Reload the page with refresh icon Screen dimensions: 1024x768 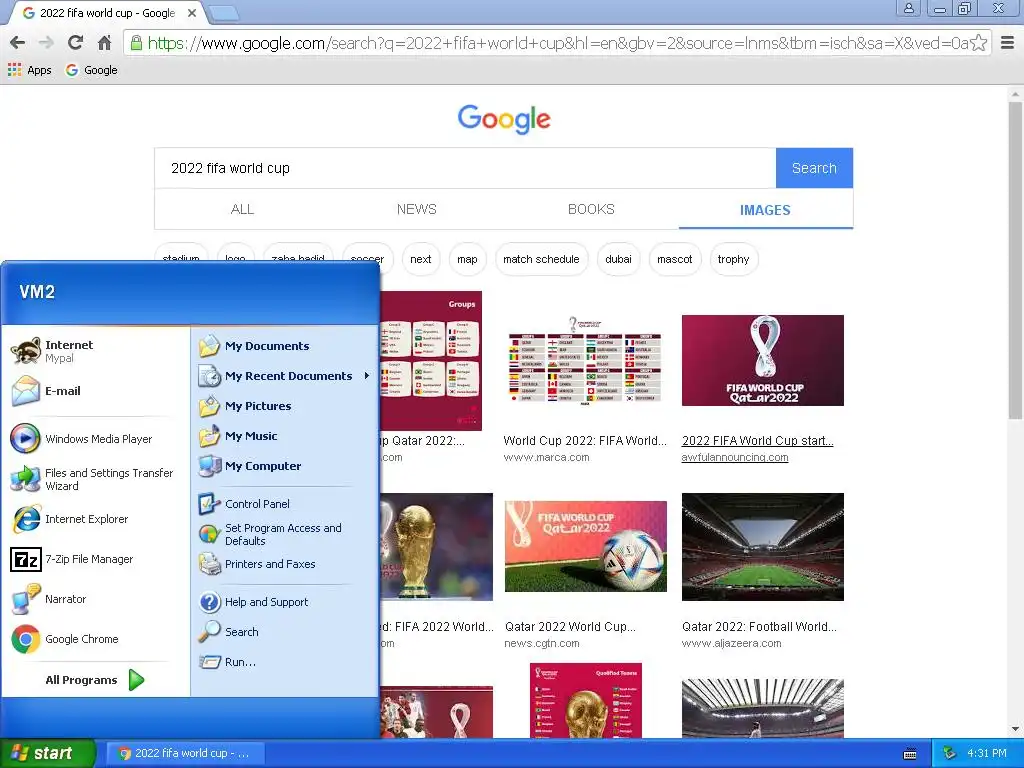[x=75, y=43]
